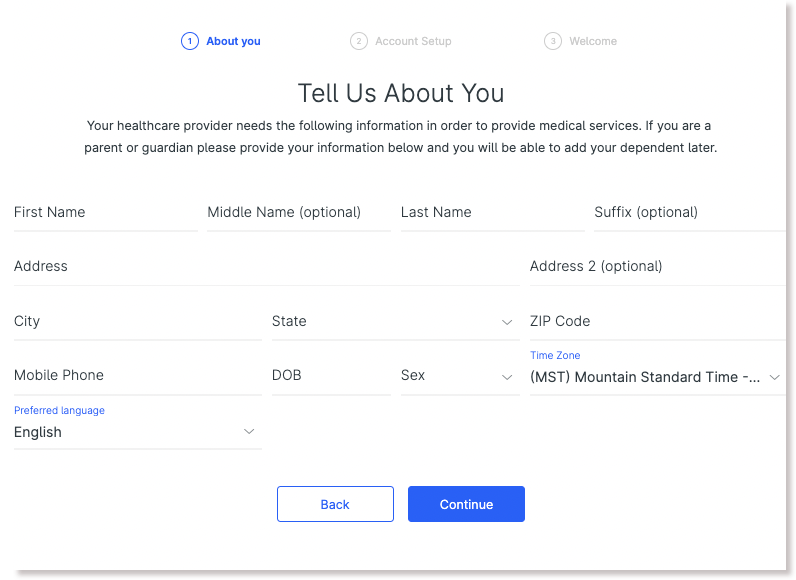Screen dimensions: 796x580
Task: Click the step 3 circle icon
Action: 553,41
